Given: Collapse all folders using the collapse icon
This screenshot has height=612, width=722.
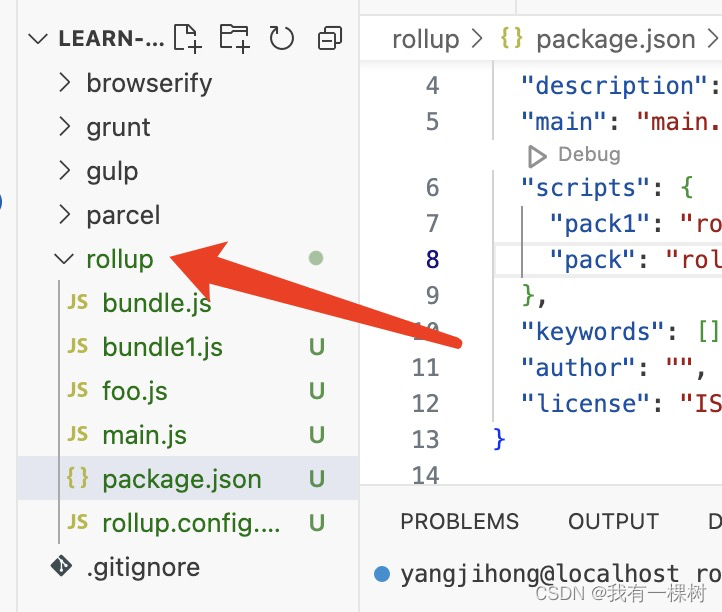Looking at the screenshot, I should click(x=330, y=38).
